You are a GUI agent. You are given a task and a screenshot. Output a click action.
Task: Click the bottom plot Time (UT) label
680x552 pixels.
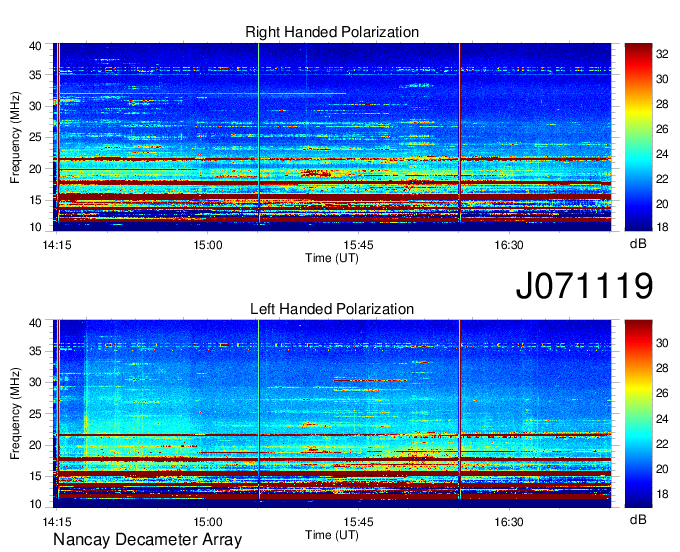[332, 535]
